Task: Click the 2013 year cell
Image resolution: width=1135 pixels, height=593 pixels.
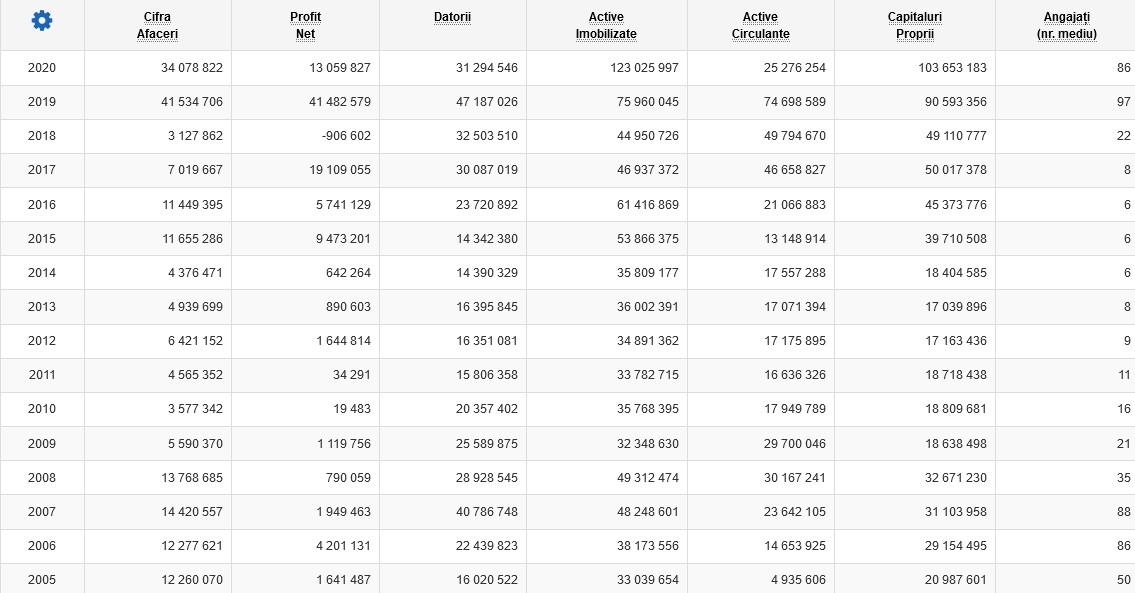Action: pos(42,306)
